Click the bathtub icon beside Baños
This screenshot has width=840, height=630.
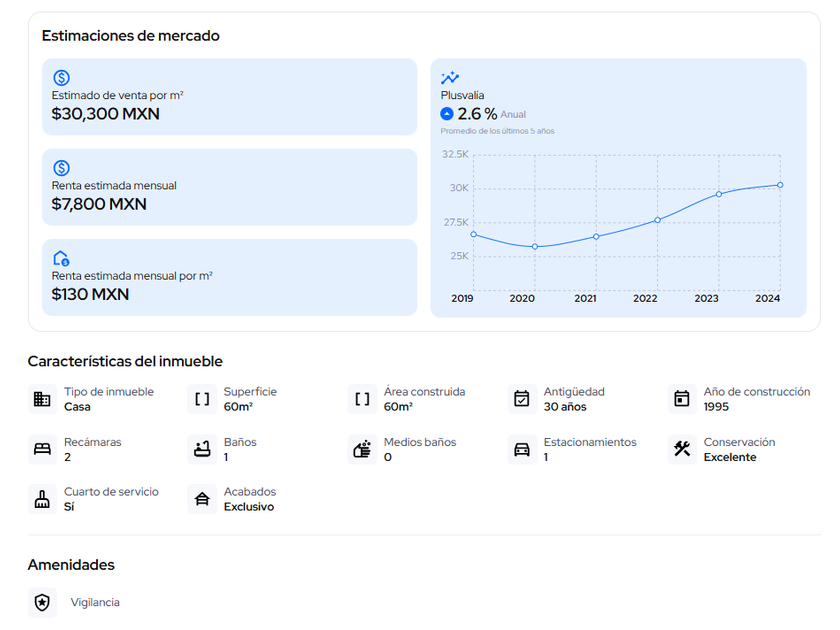coord(202,449)
